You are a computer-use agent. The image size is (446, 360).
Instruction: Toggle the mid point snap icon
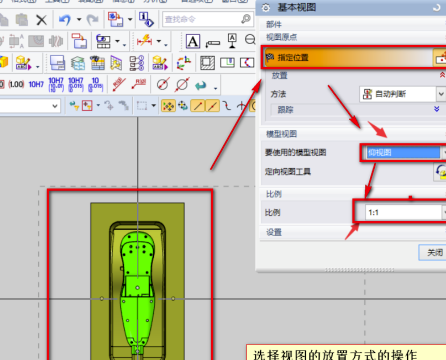[212, 106]
